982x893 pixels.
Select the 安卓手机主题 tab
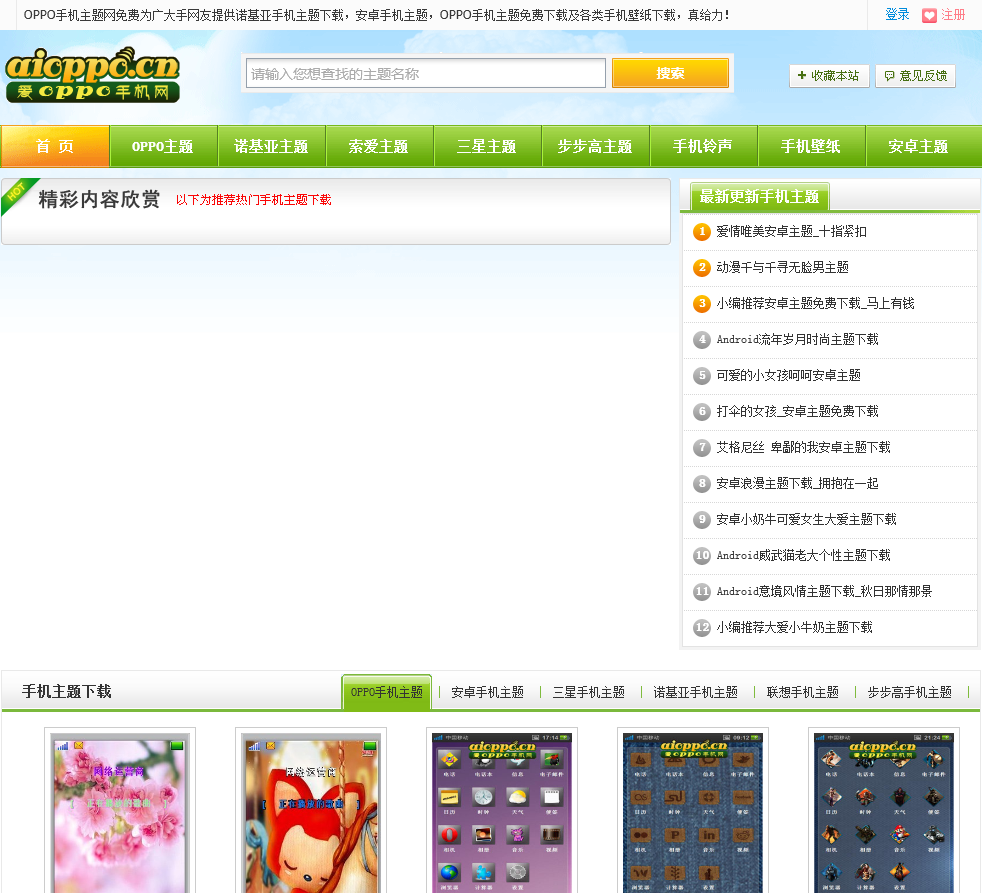(x=487, y=693)
